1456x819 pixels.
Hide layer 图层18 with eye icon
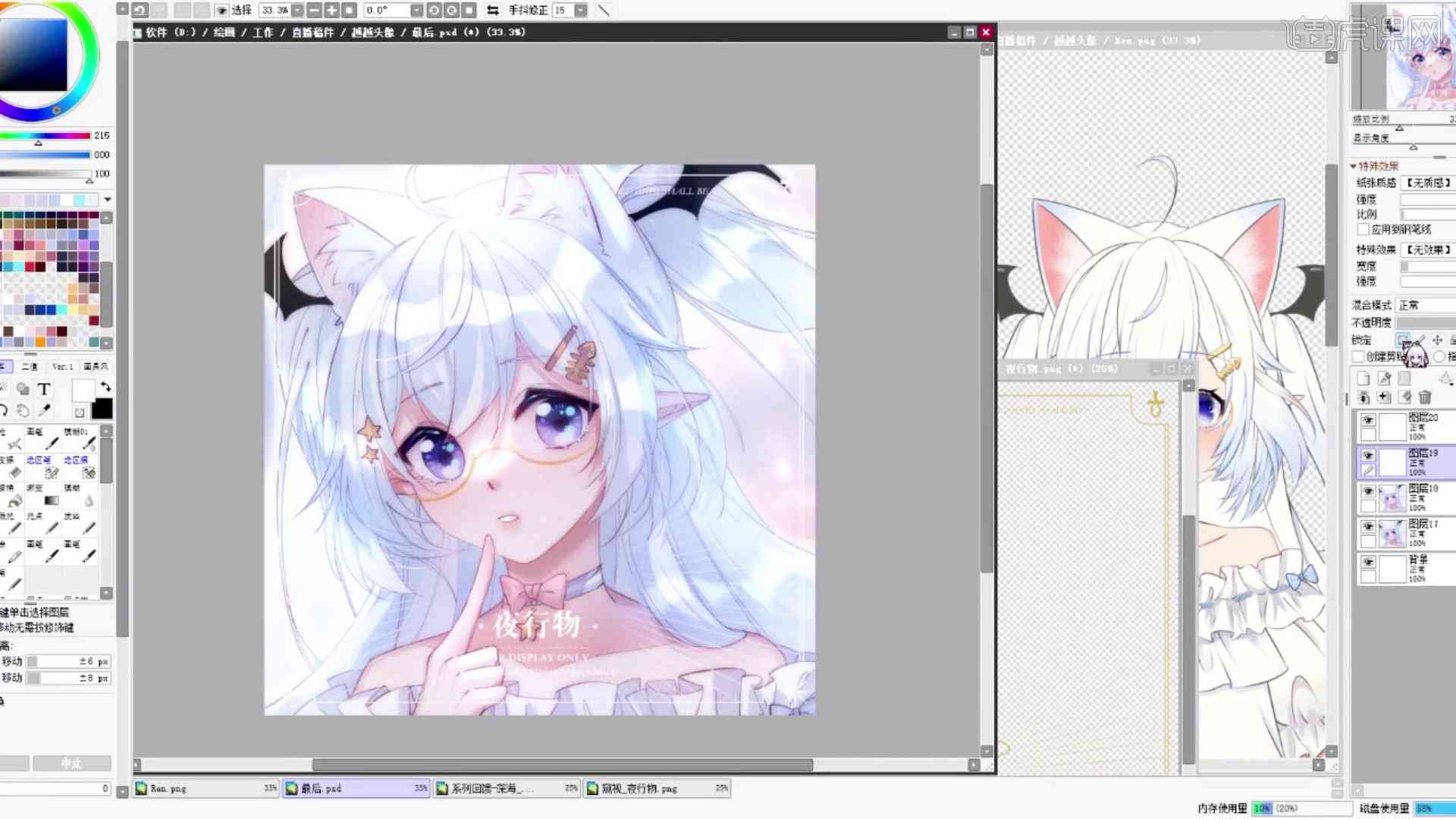[x=1368, y=491]
